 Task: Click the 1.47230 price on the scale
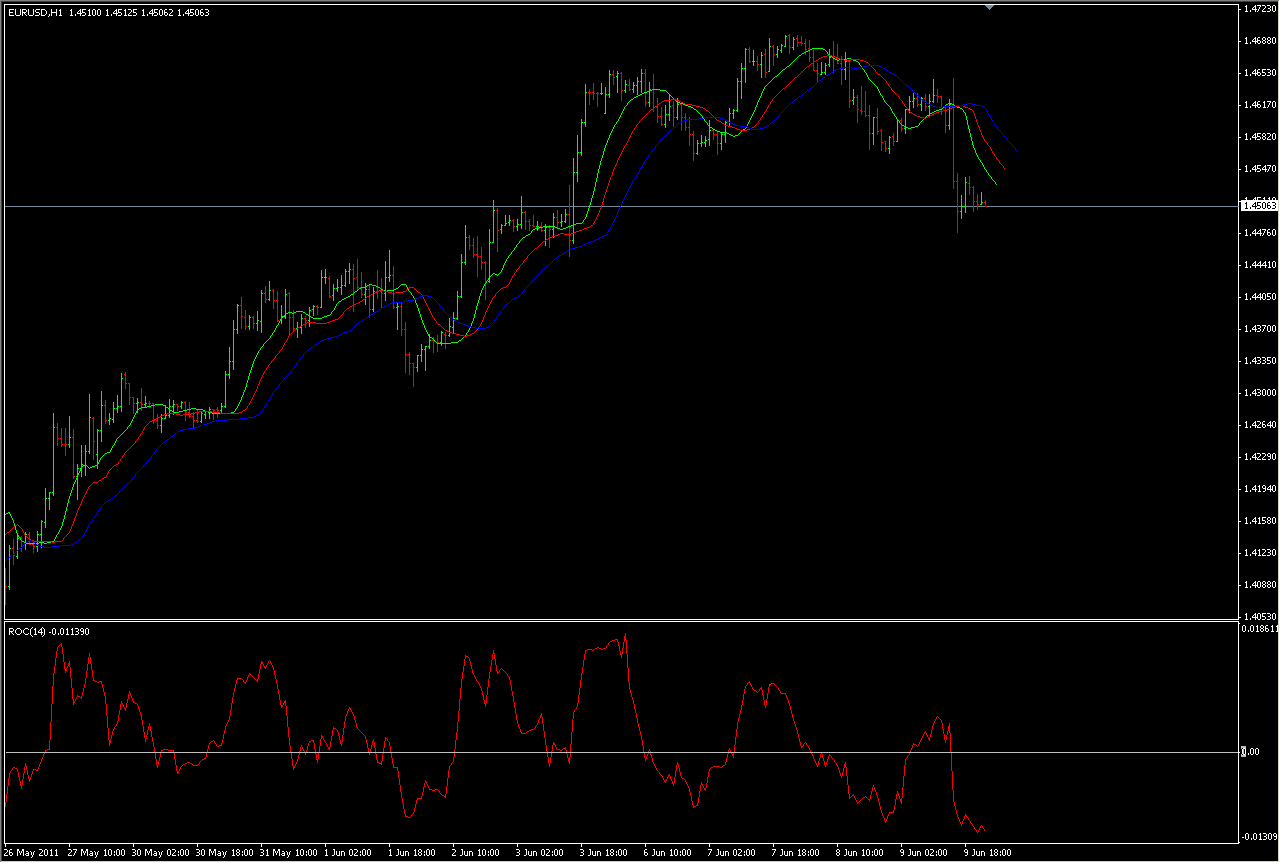[x=1258, y=9]
